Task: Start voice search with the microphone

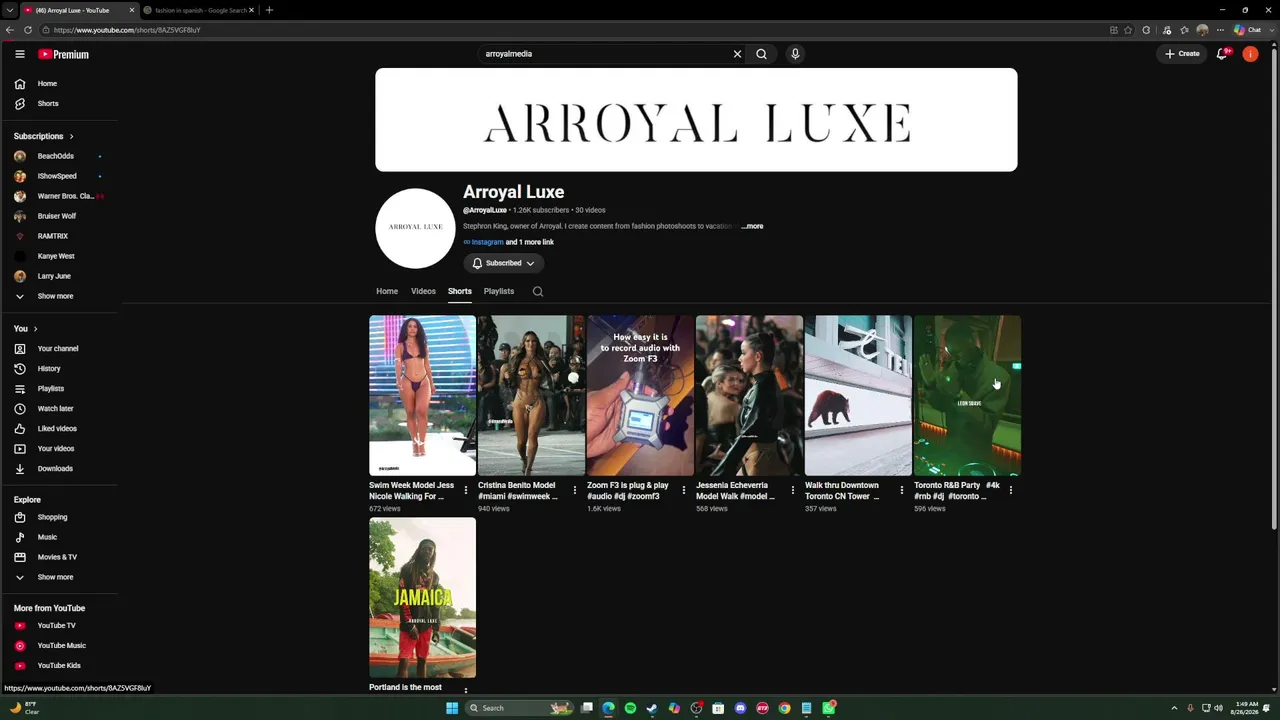Action: point(795,54)
